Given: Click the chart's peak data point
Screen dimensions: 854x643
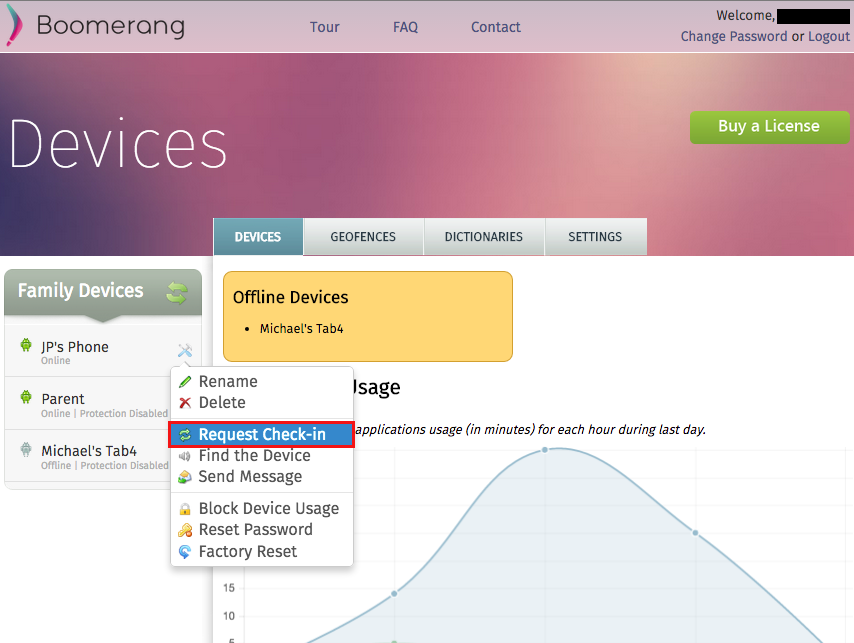Looking at the screenshot, I should pos(545,450).
